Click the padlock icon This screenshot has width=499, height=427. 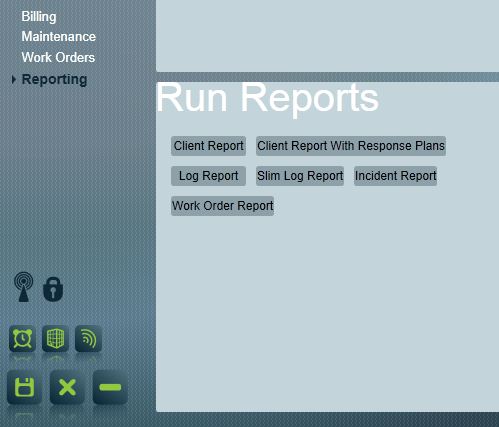(x=53, y=289)
